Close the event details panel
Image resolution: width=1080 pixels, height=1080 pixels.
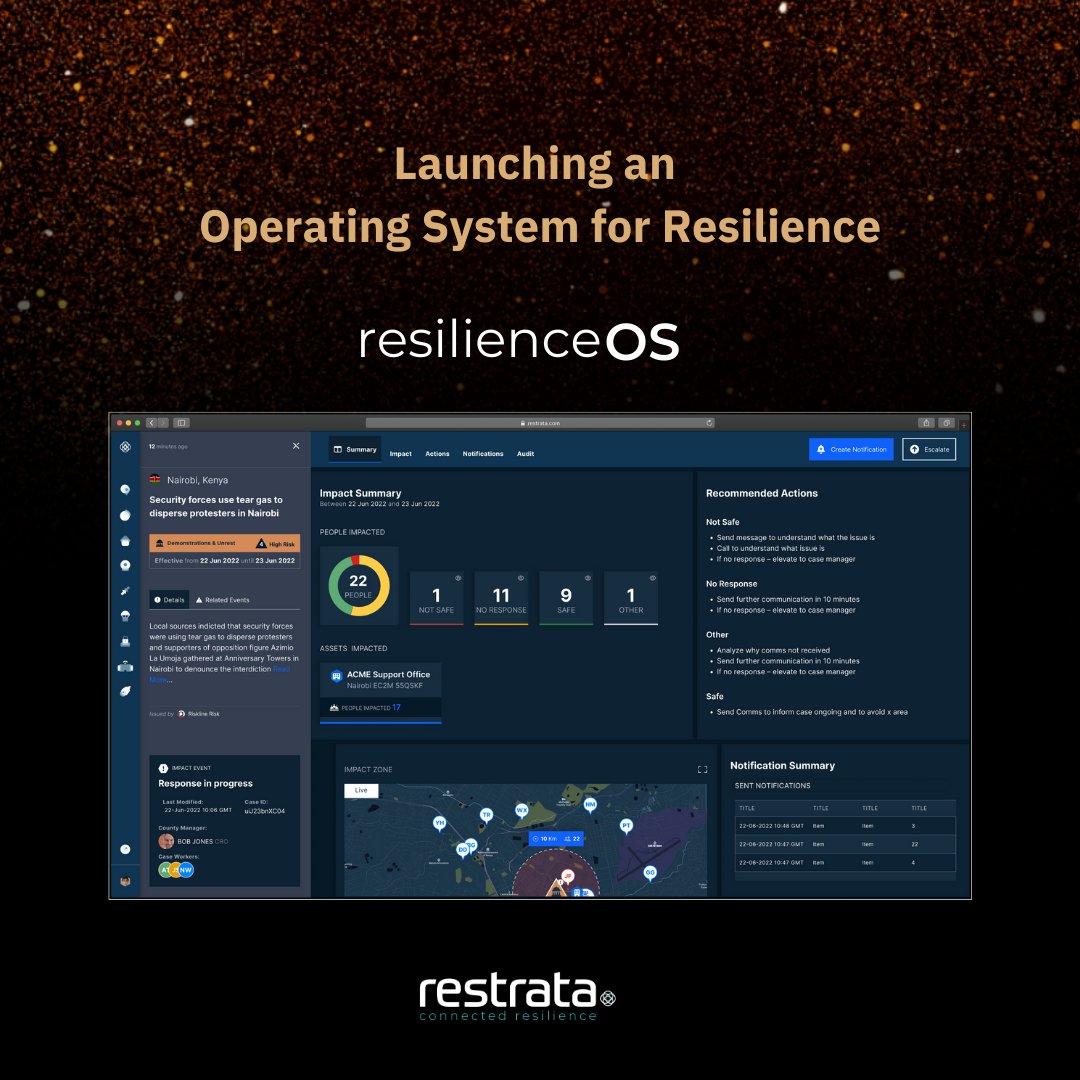(x=296, y=446)
